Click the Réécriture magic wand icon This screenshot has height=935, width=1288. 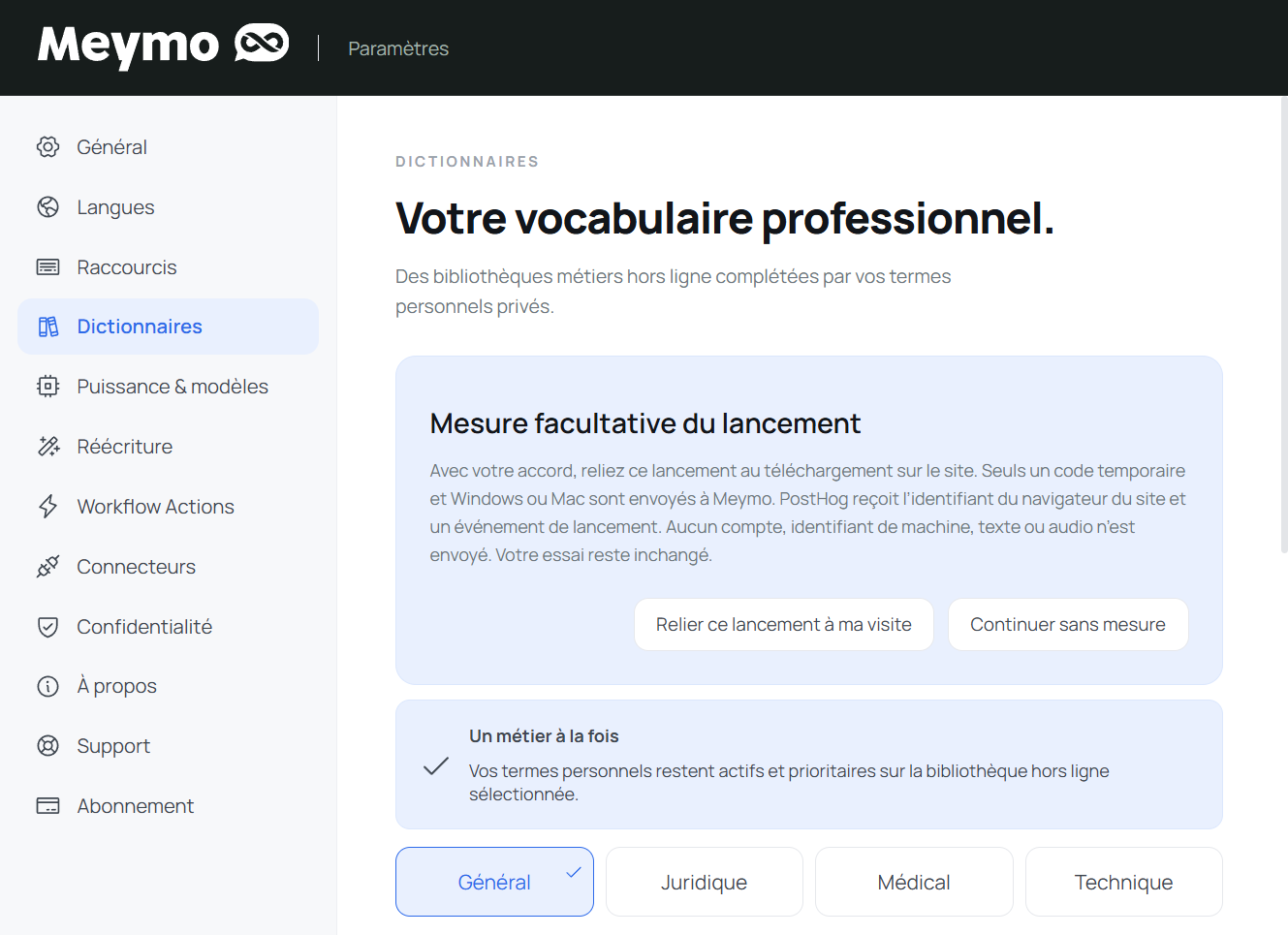[x=47, y=447]
